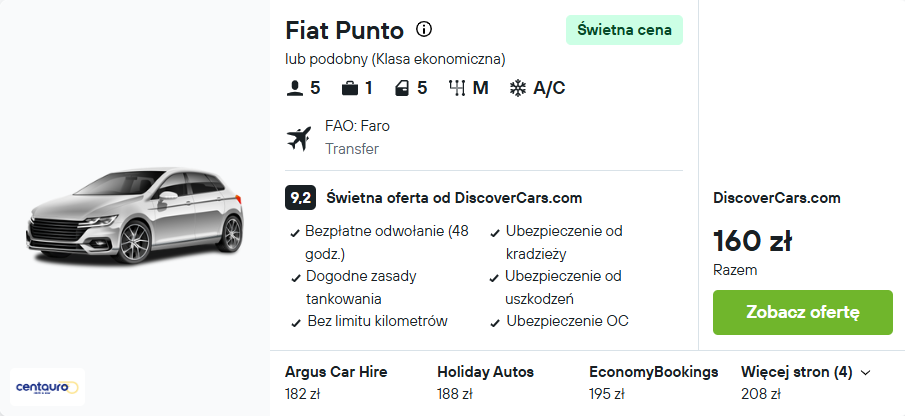This screenshot has width=905, height=416.
Task: Click the checkmark beside Dogodne zasady tankowania
Action: pyautogui.click(x=296, y=279)
